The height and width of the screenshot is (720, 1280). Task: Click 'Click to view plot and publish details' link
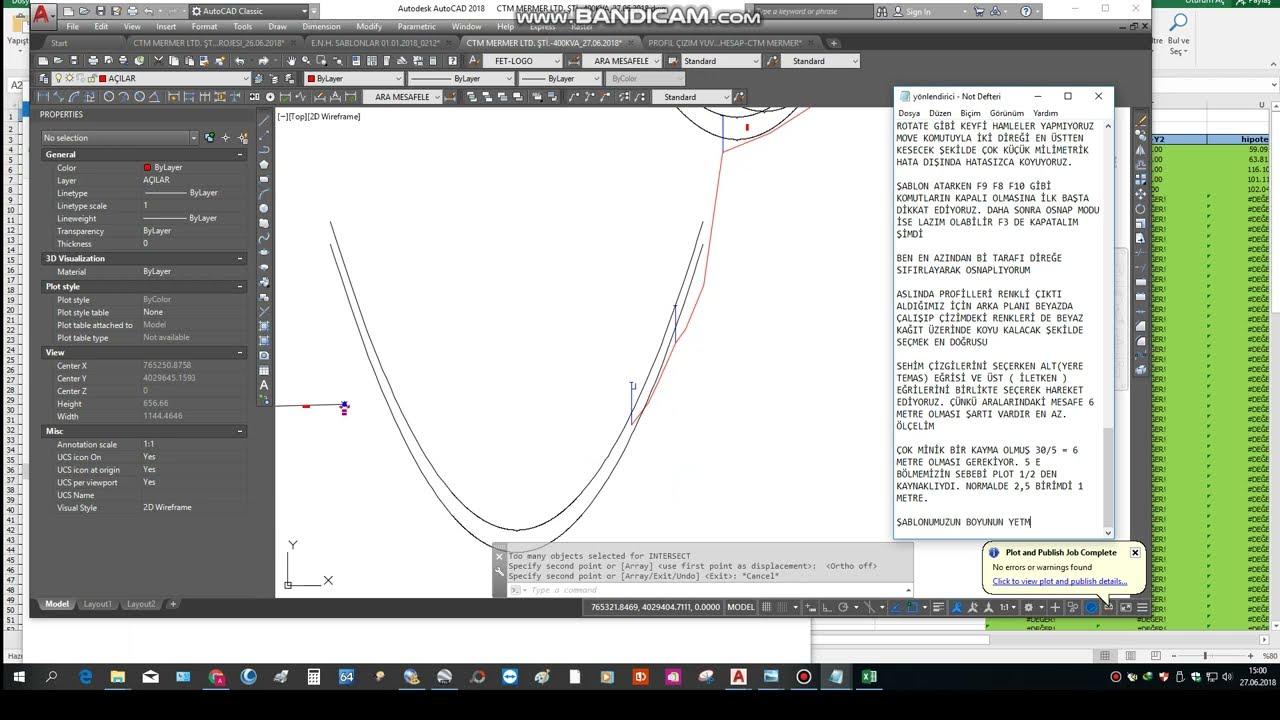(x=1059, y=581)
